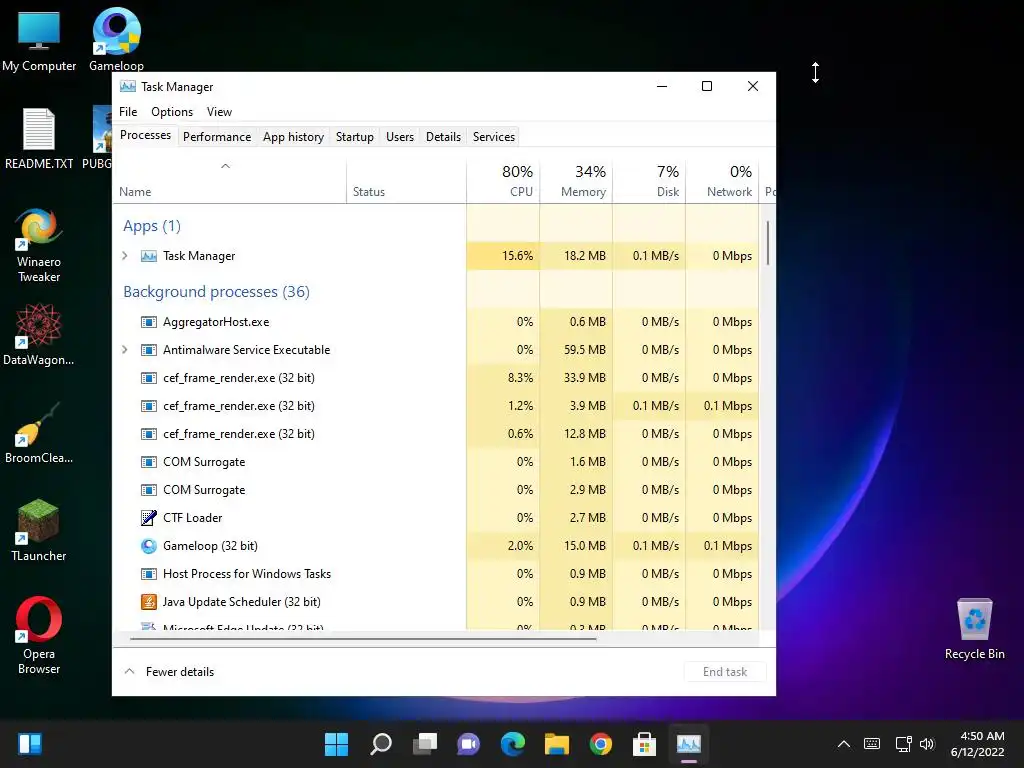The width and height of the screenshot is (1024, 768).
Task: Click the Apps (1) group header
Action: (x=152, y=226)
